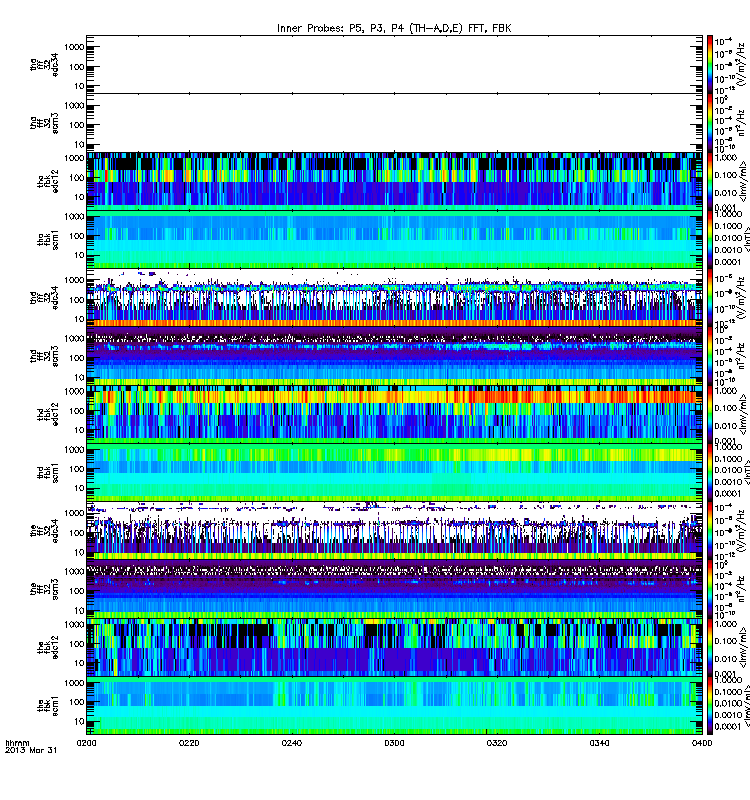
Task: Click the 'thd fff 32 scm3' y-axis label
Action: coord(44,356)
